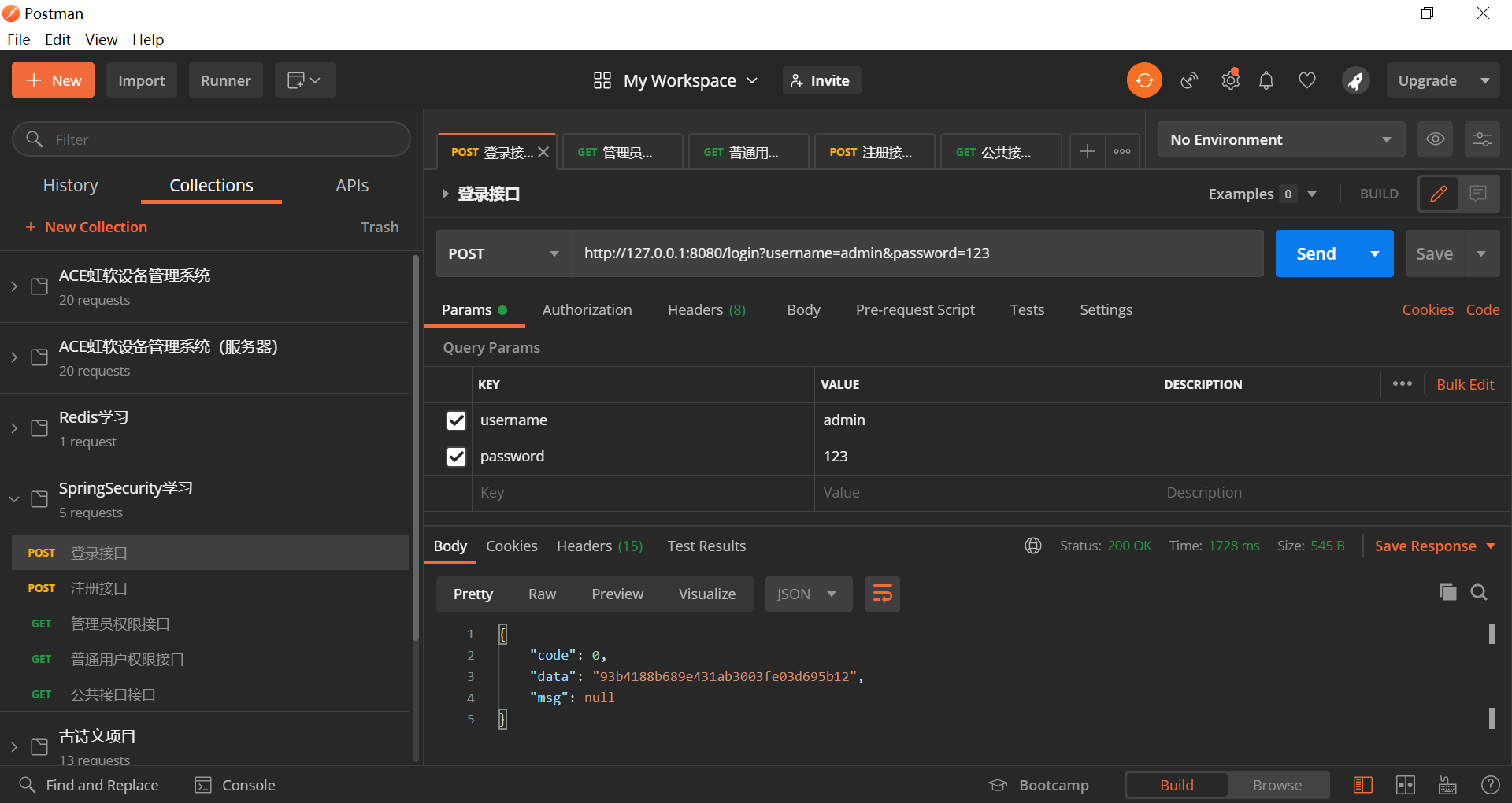Screen dimensions: 1512x803
Task: Toggle the wrap lines icon in response
Action: coord(883,594)
